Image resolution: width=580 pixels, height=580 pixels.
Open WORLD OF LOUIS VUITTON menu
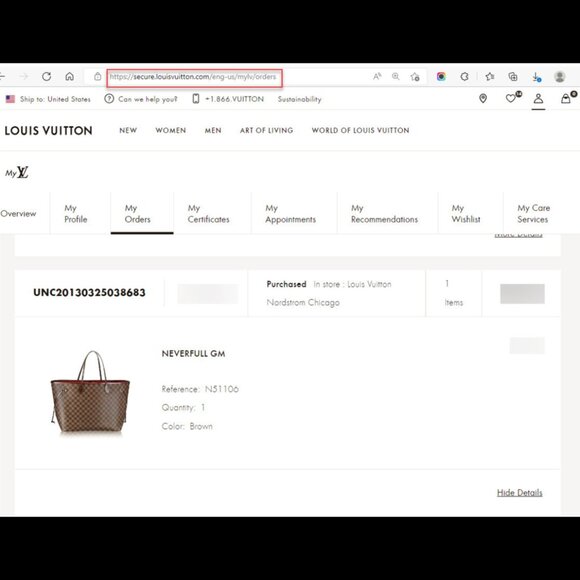(360, 130)
